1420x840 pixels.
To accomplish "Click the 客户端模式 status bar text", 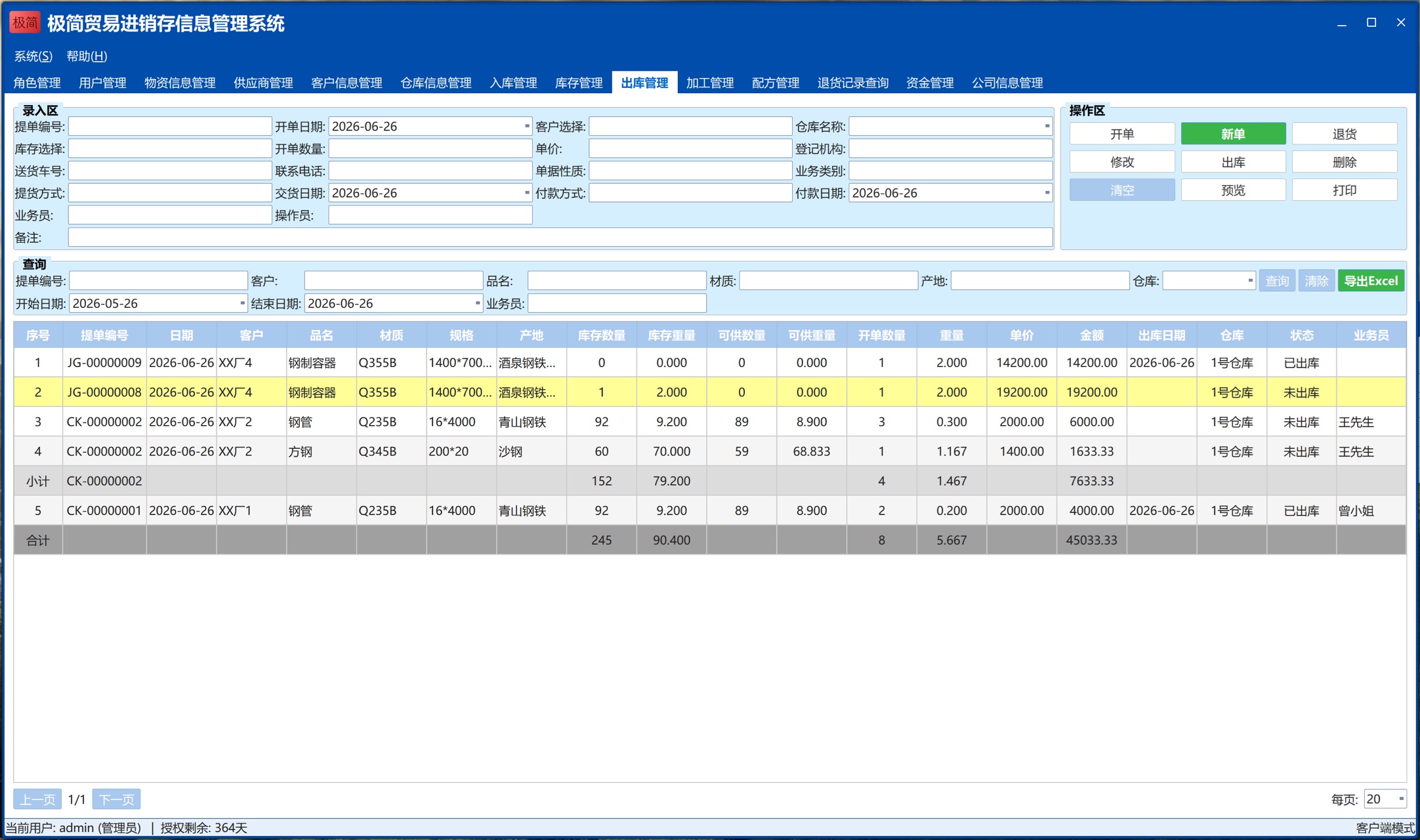I will click(x=1385, y=828).
